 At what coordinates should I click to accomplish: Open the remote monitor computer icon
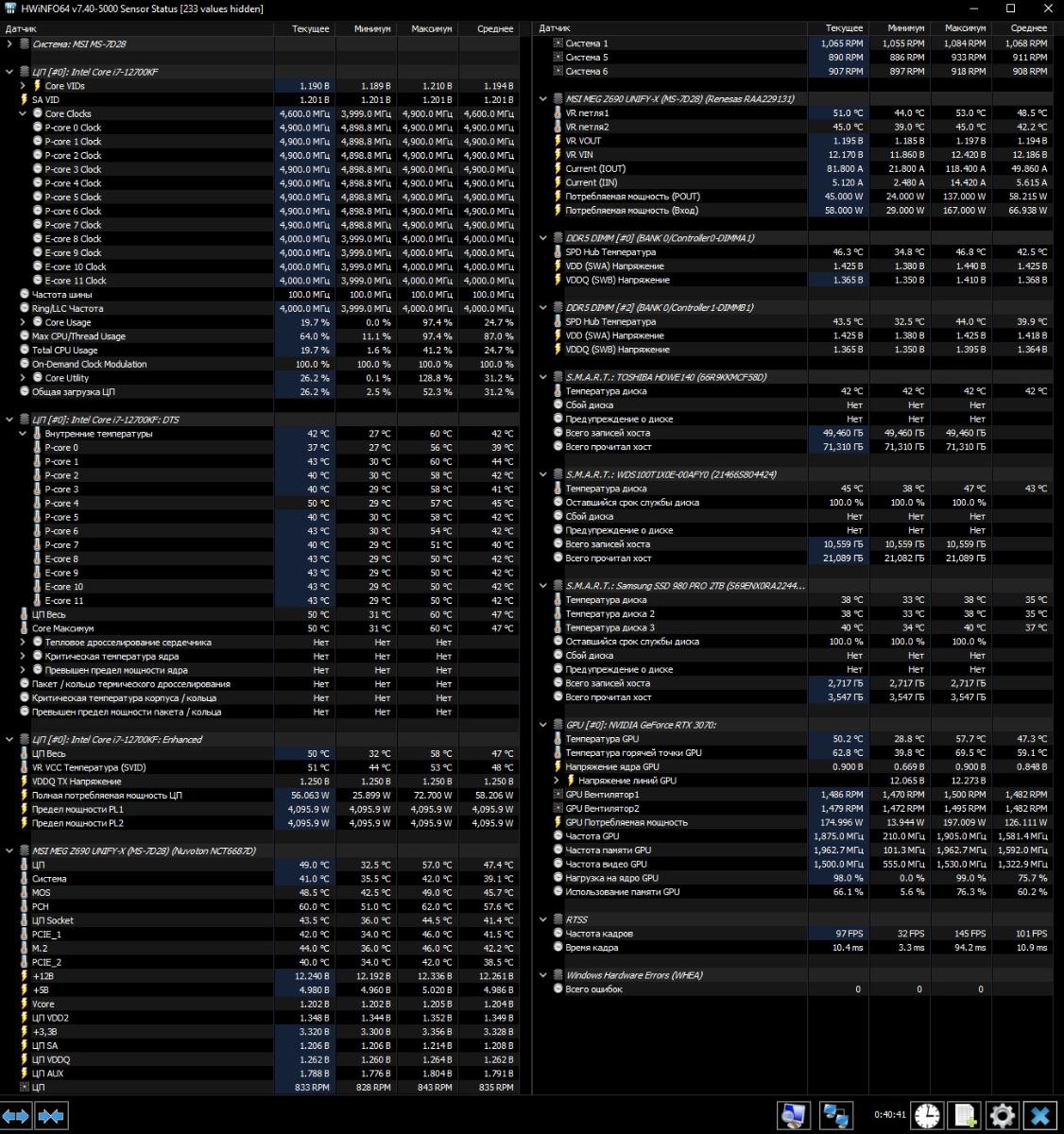(x=795, y=1116)
